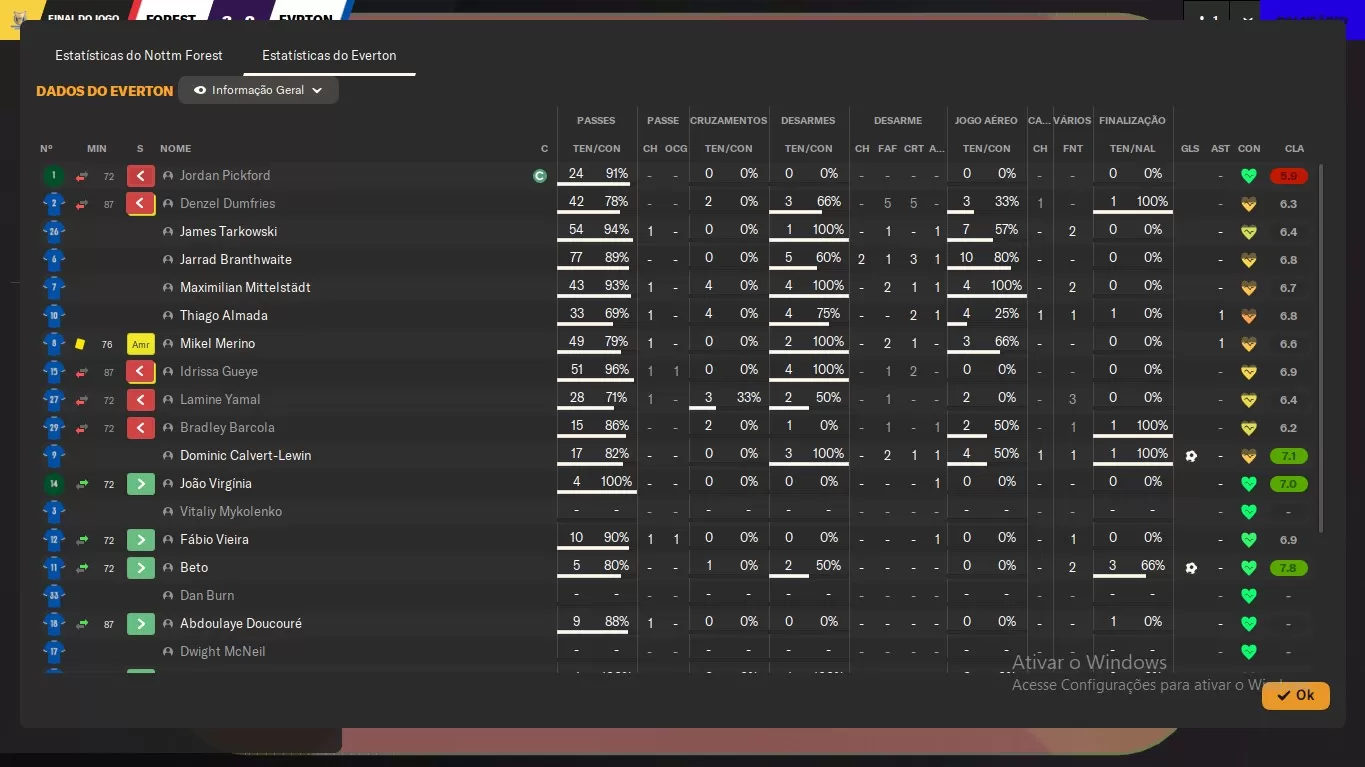Click Vitaliy Mykolenko's green condition heart
Viewport: 1365px width, 767px height.
click(1248, 512)
